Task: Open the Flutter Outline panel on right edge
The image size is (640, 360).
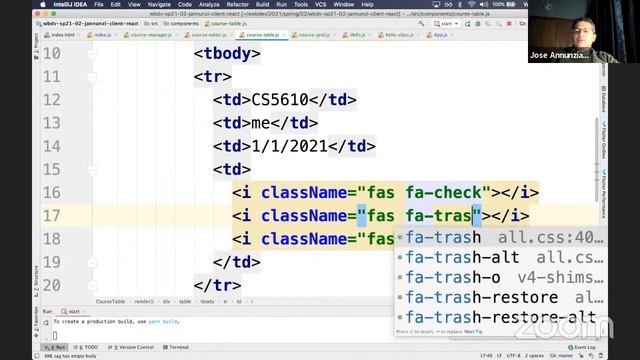Action: pyautogui.click(x=604, y=140)
